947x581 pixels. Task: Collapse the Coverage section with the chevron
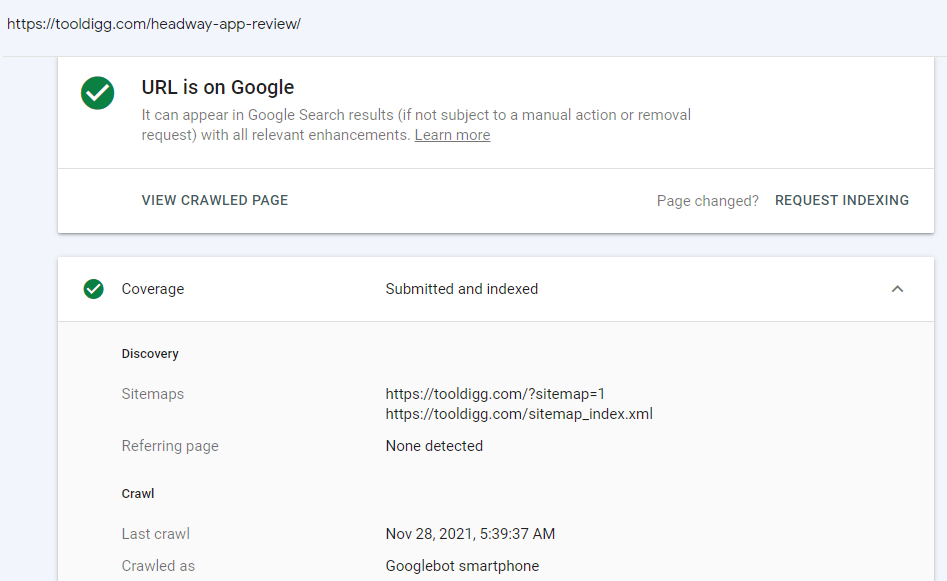(x=897, y=289)
